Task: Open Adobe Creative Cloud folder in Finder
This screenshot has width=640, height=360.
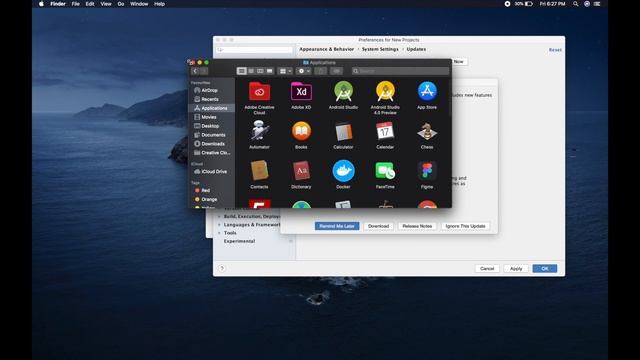Action: point(259,91)
